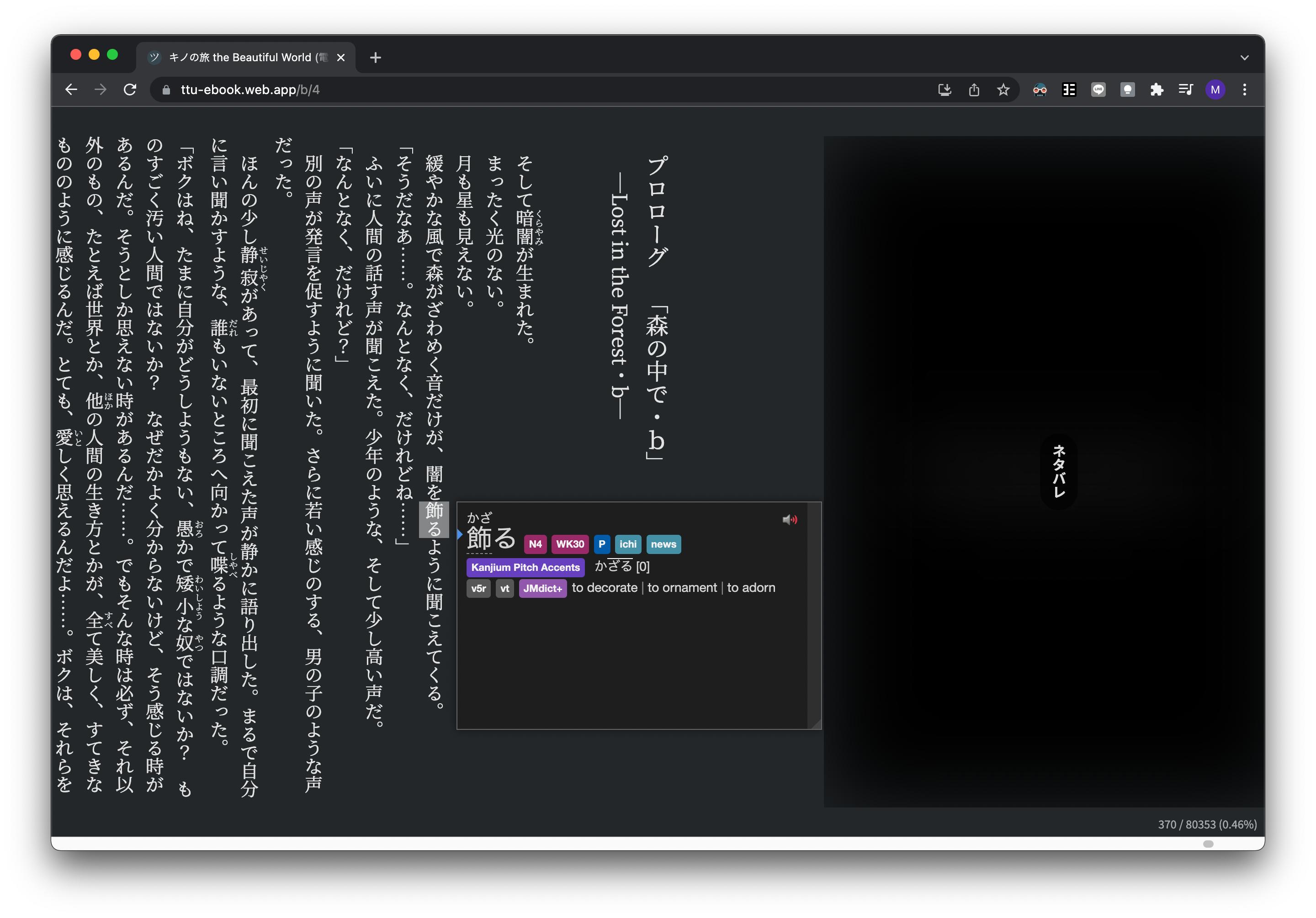Screen dimensions: 1316x918
Task: Click the vt transitive verb tag
Action: click(x=504, y=589)
